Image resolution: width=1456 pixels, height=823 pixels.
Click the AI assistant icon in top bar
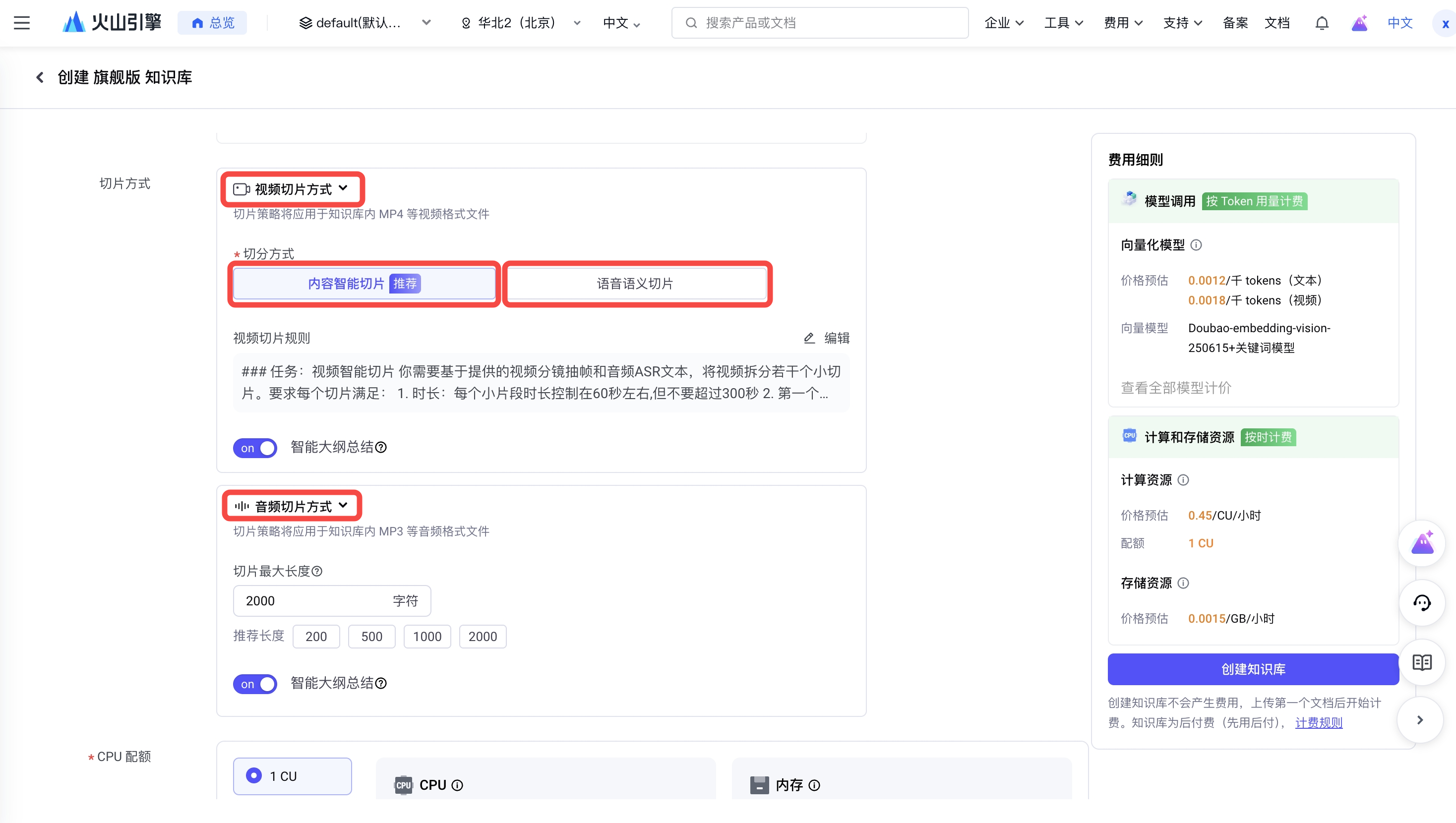pyautogui.click(x=1359, y=23)
